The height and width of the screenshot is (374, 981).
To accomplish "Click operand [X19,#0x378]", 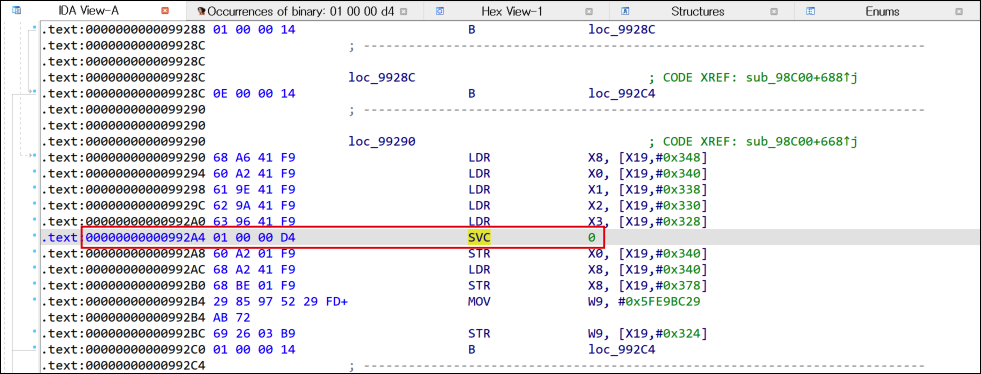I will tap(663, 286).
